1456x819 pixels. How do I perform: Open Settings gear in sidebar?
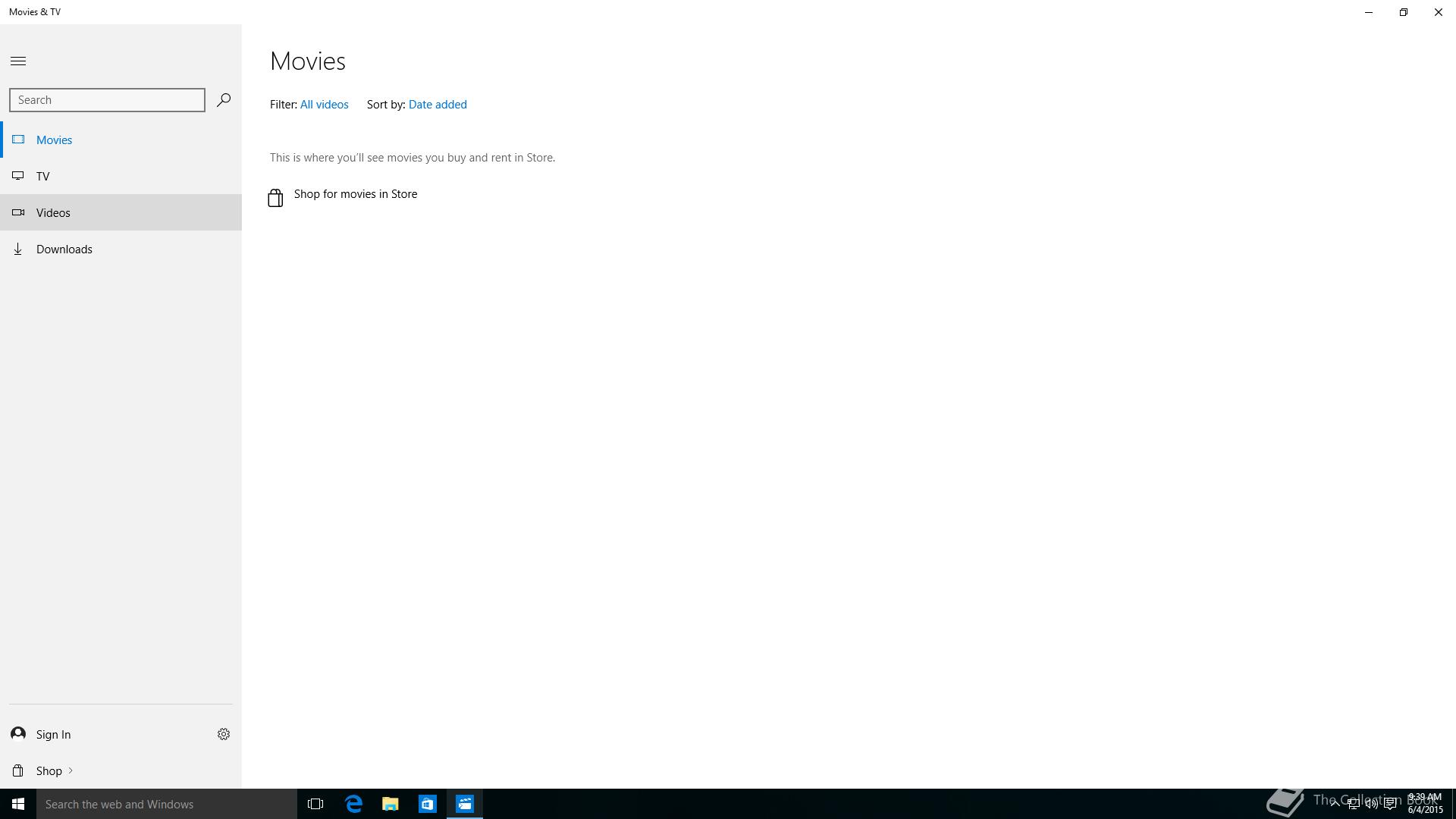[224, 734]
